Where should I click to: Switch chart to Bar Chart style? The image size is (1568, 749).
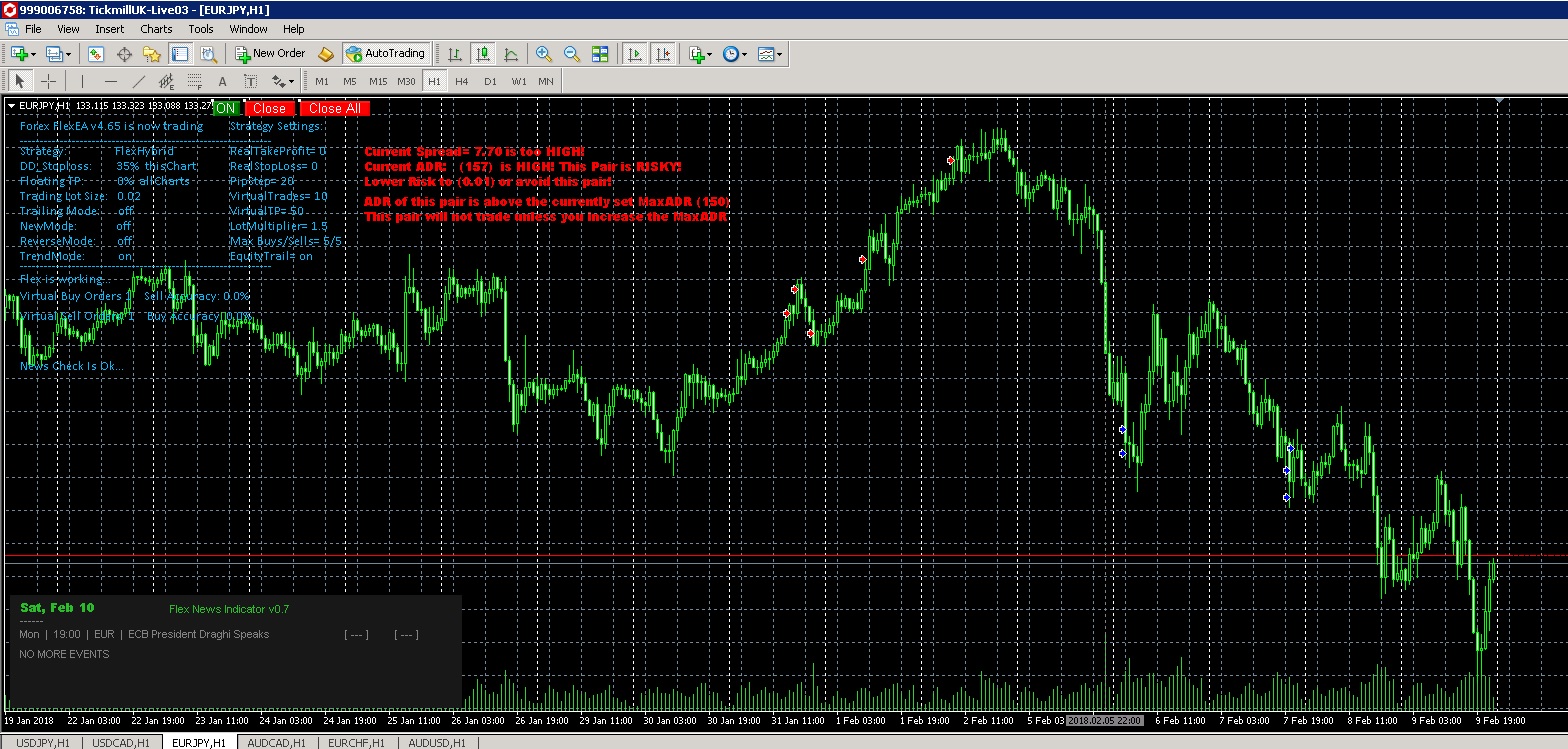pos(455,54)
